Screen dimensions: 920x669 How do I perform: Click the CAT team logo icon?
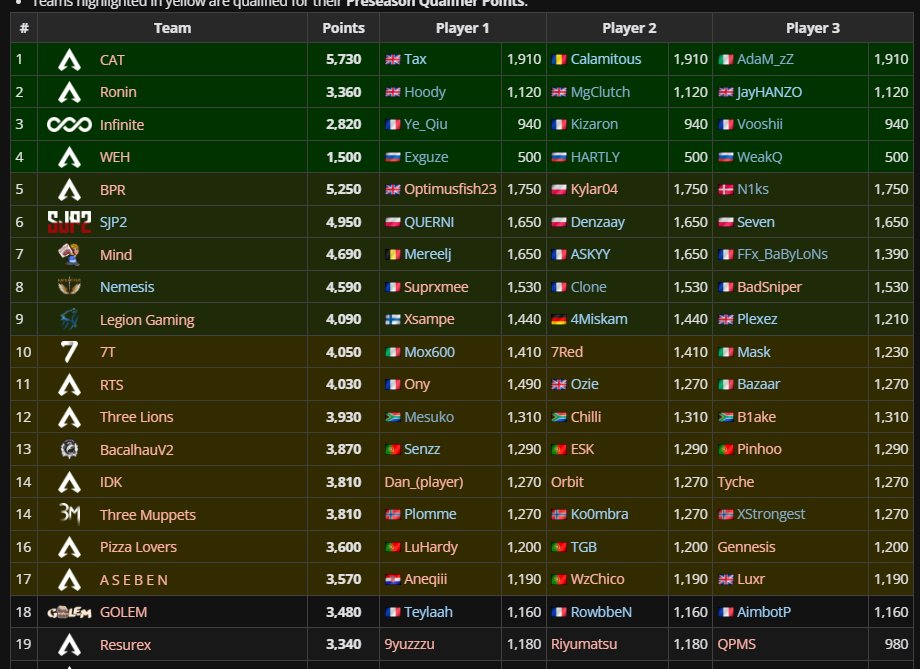pos(69,60)
